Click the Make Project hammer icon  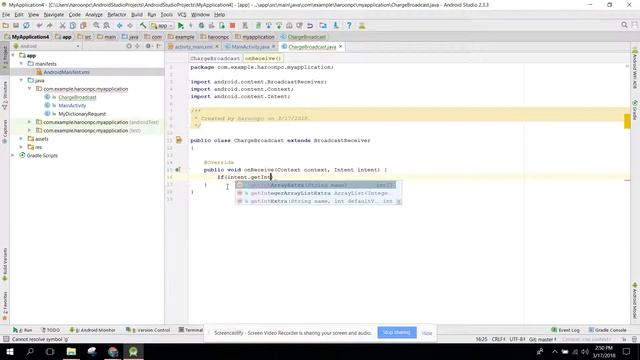click(x=143, y=25)
